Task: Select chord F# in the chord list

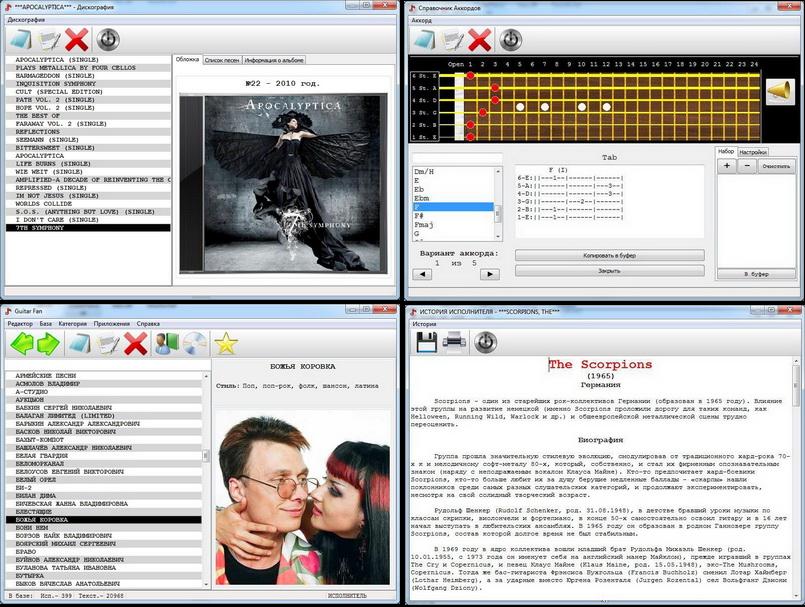Action: pos(453,216)
